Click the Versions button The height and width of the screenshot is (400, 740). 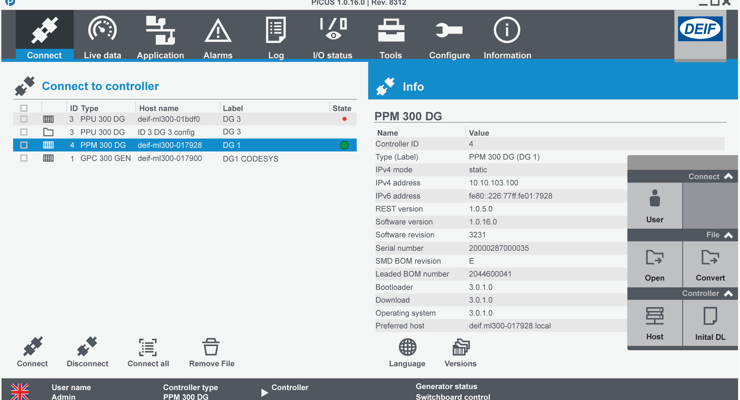pyautogui.click(x=460, y=351)
